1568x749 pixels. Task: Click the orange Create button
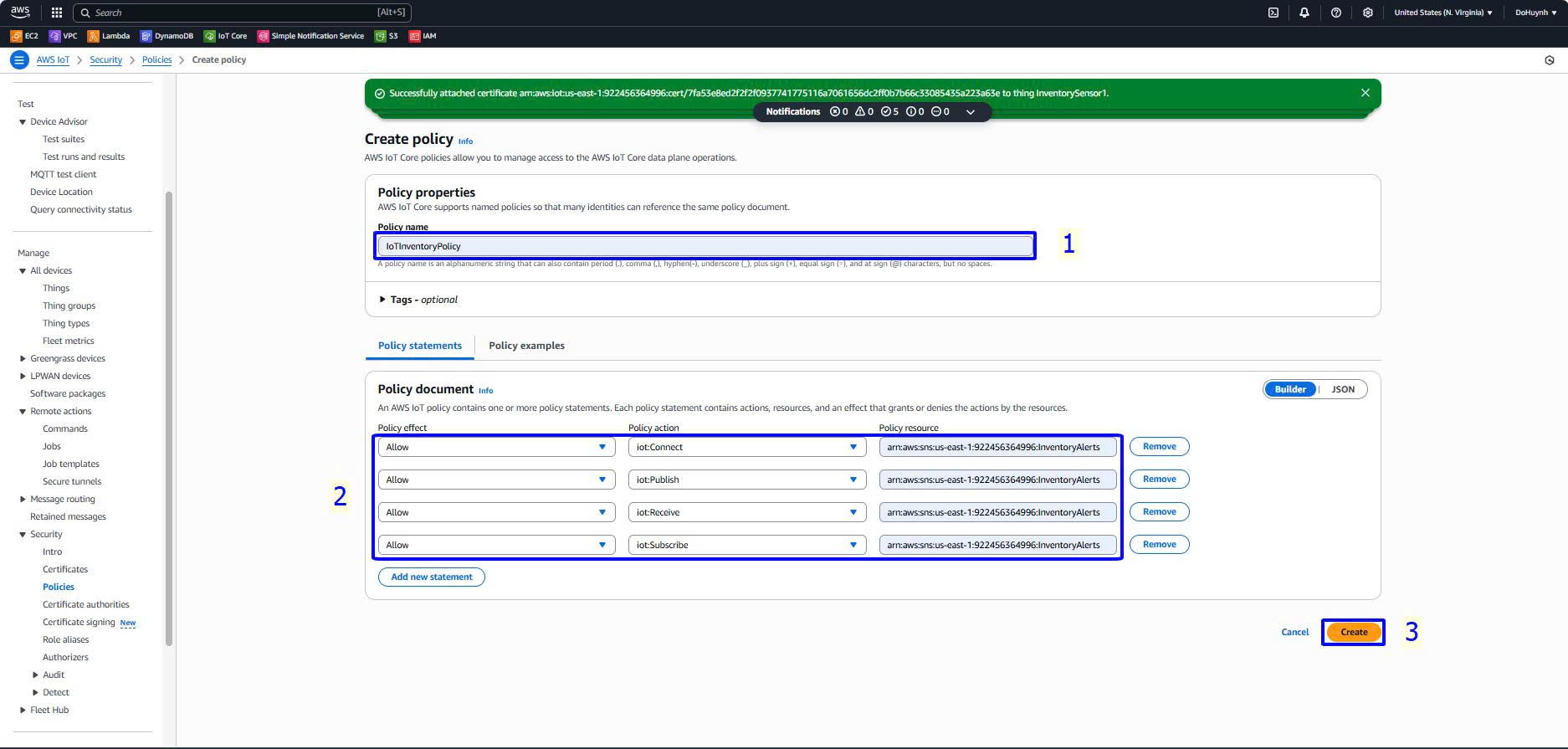[1353, 632]
